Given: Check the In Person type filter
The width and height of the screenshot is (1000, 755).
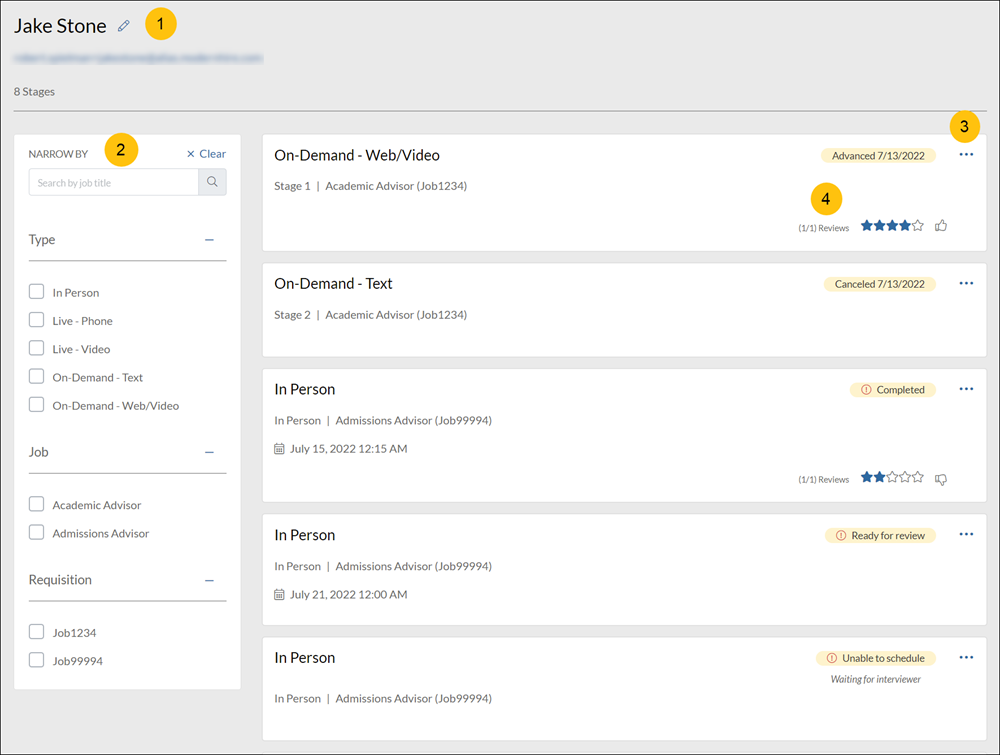Looking at the screenshot, I should coord(37,292).
